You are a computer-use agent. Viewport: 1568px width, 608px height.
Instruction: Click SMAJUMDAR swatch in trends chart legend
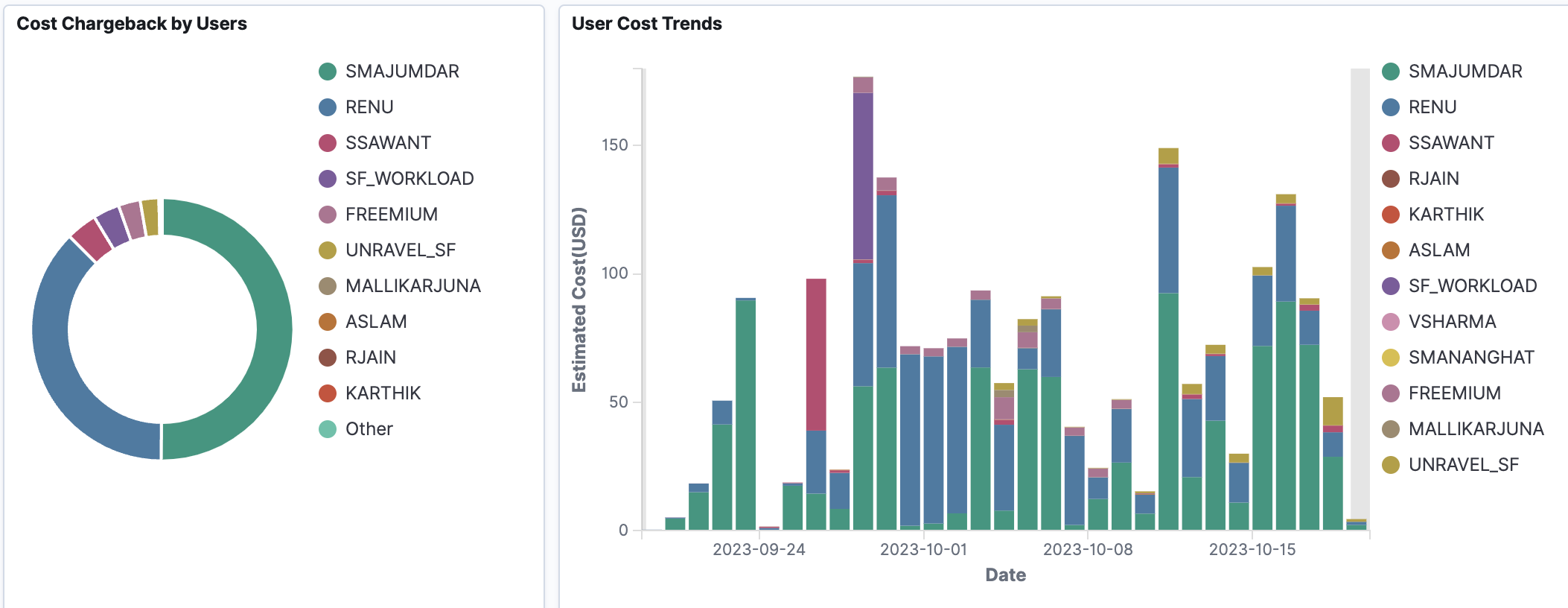tap(1391, 72)
